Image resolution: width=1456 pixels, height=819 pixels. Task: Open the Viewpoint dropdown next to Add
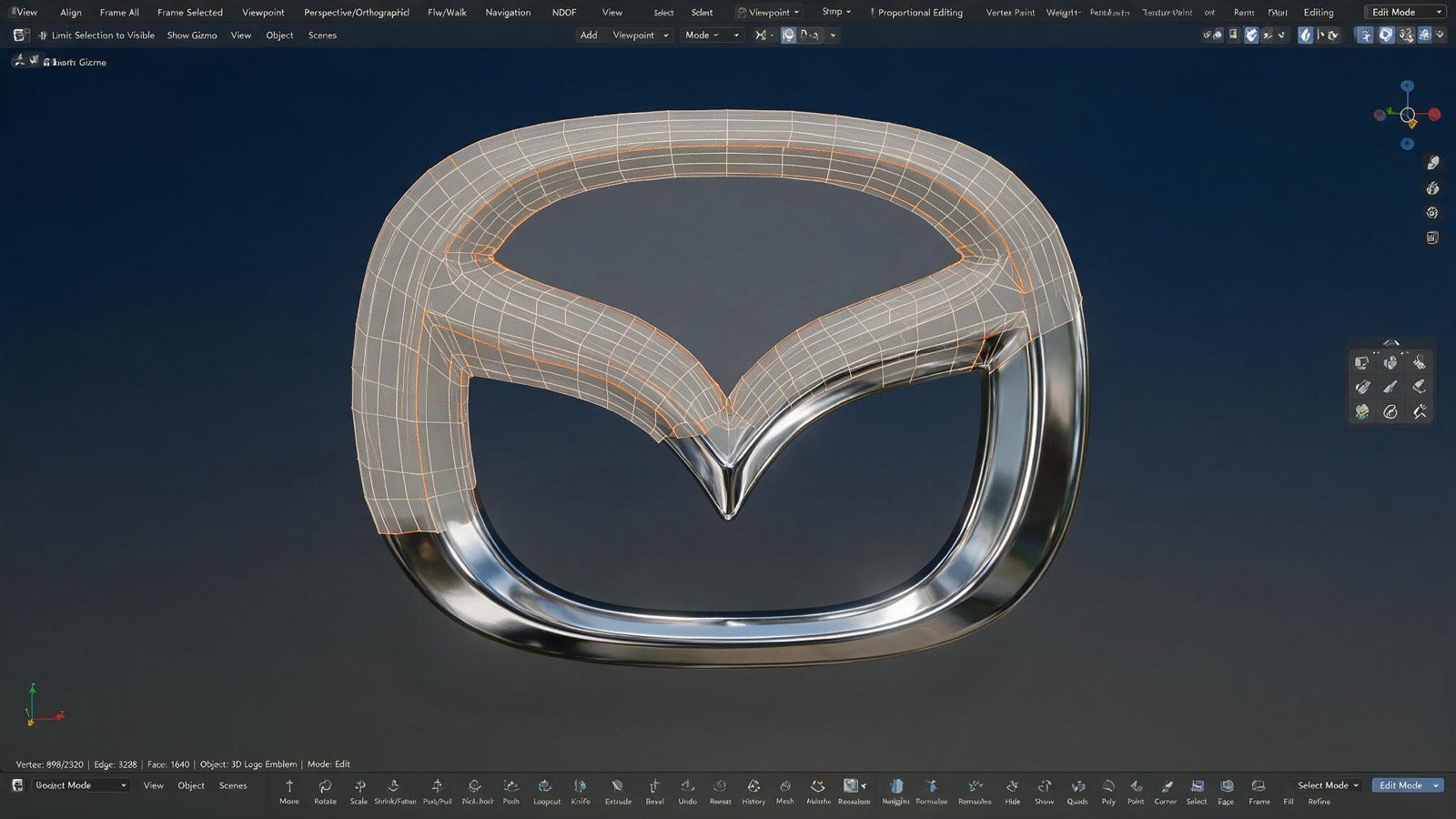coord(641,35)
